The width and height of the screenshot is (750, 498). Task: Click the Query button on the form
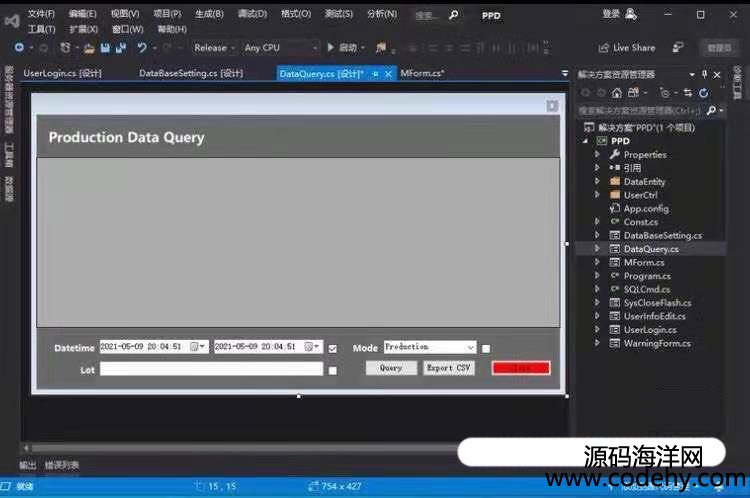(x=391, y=368)
